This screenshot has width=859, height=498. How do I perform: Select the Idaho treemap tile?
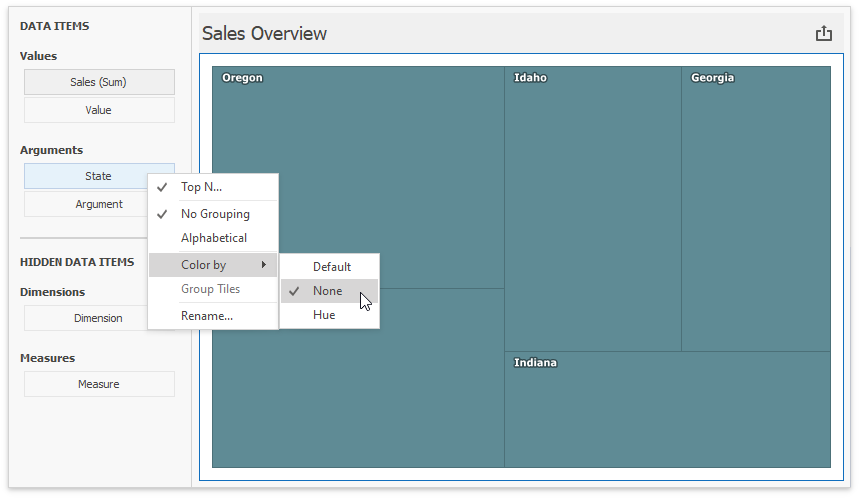coord(592,210)
